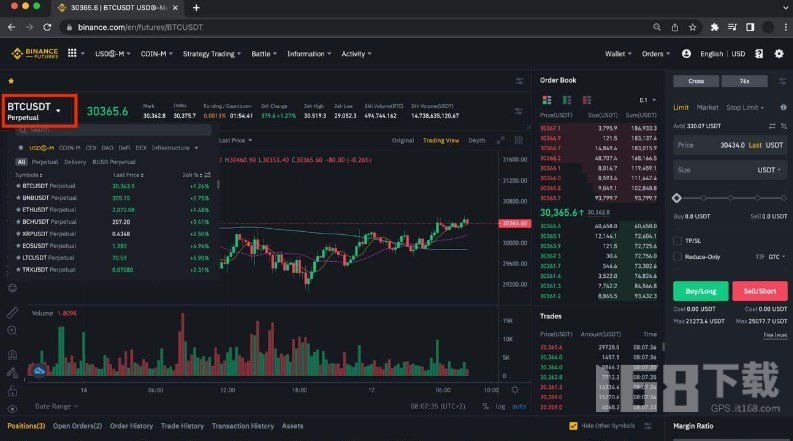Uncheck Hide Other Symbols checkbox

click(x=573, y=426)
